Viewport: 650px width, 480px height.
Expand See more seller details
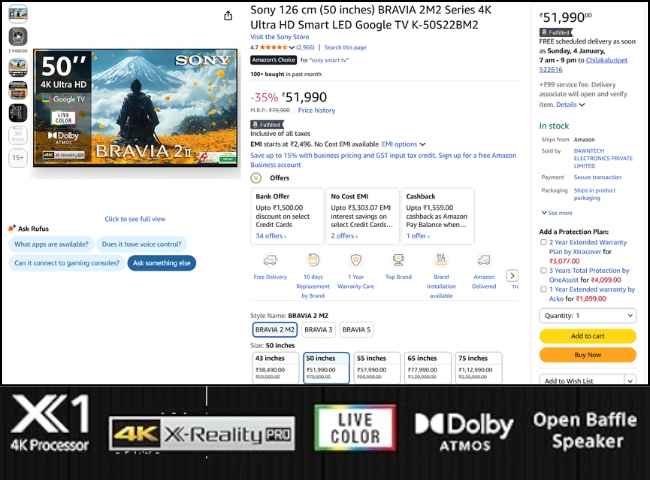point(557,212)
